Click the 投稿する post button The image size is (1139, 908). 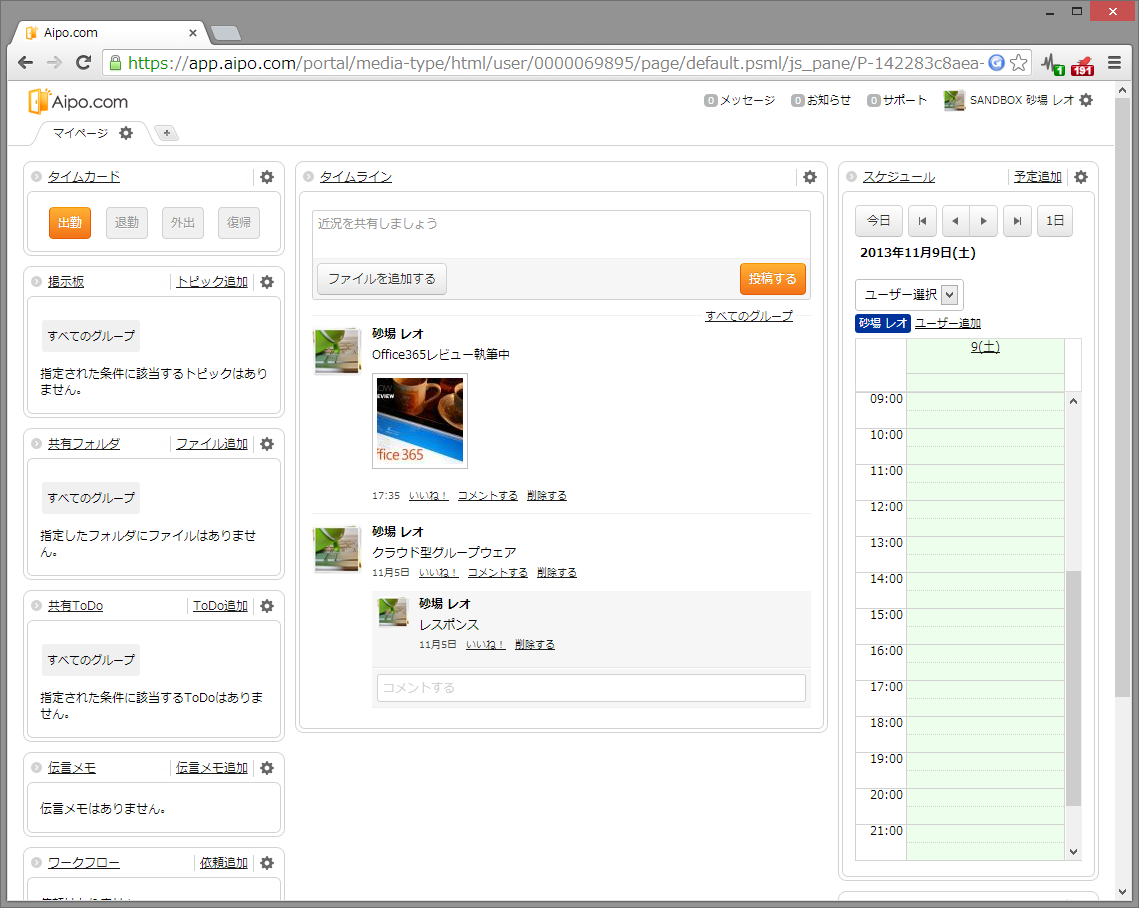[772, 279]
